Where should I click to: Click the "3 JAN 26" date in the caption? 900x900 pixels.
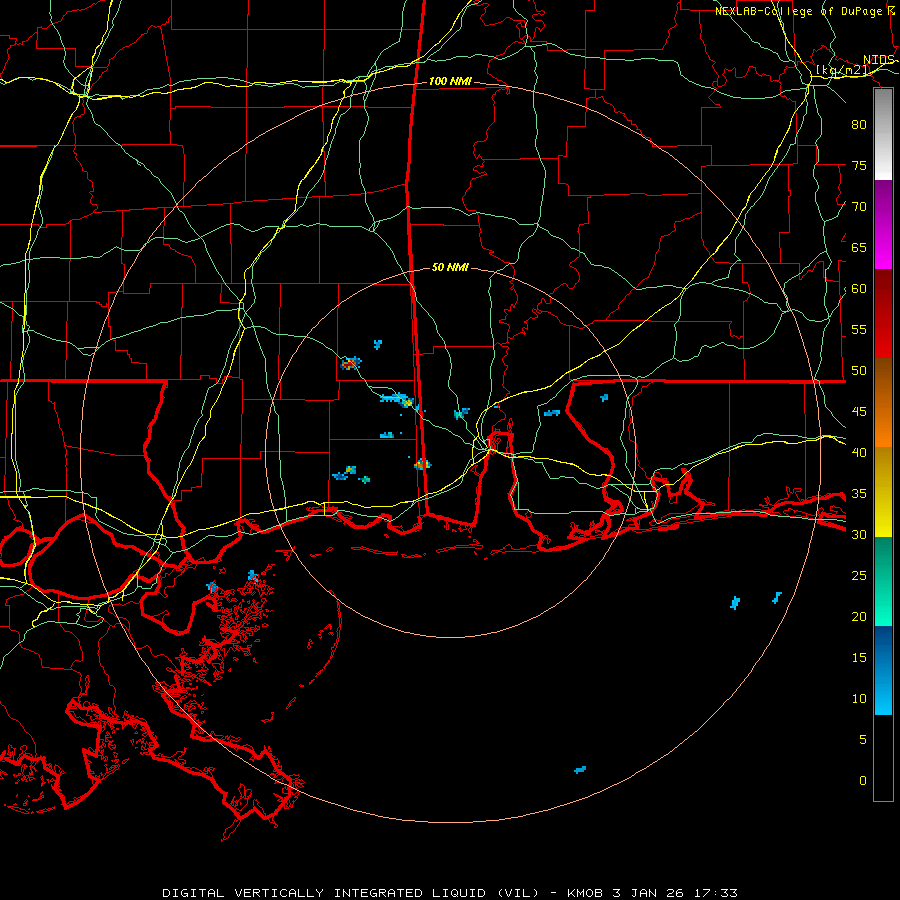[x=648, y=893]
